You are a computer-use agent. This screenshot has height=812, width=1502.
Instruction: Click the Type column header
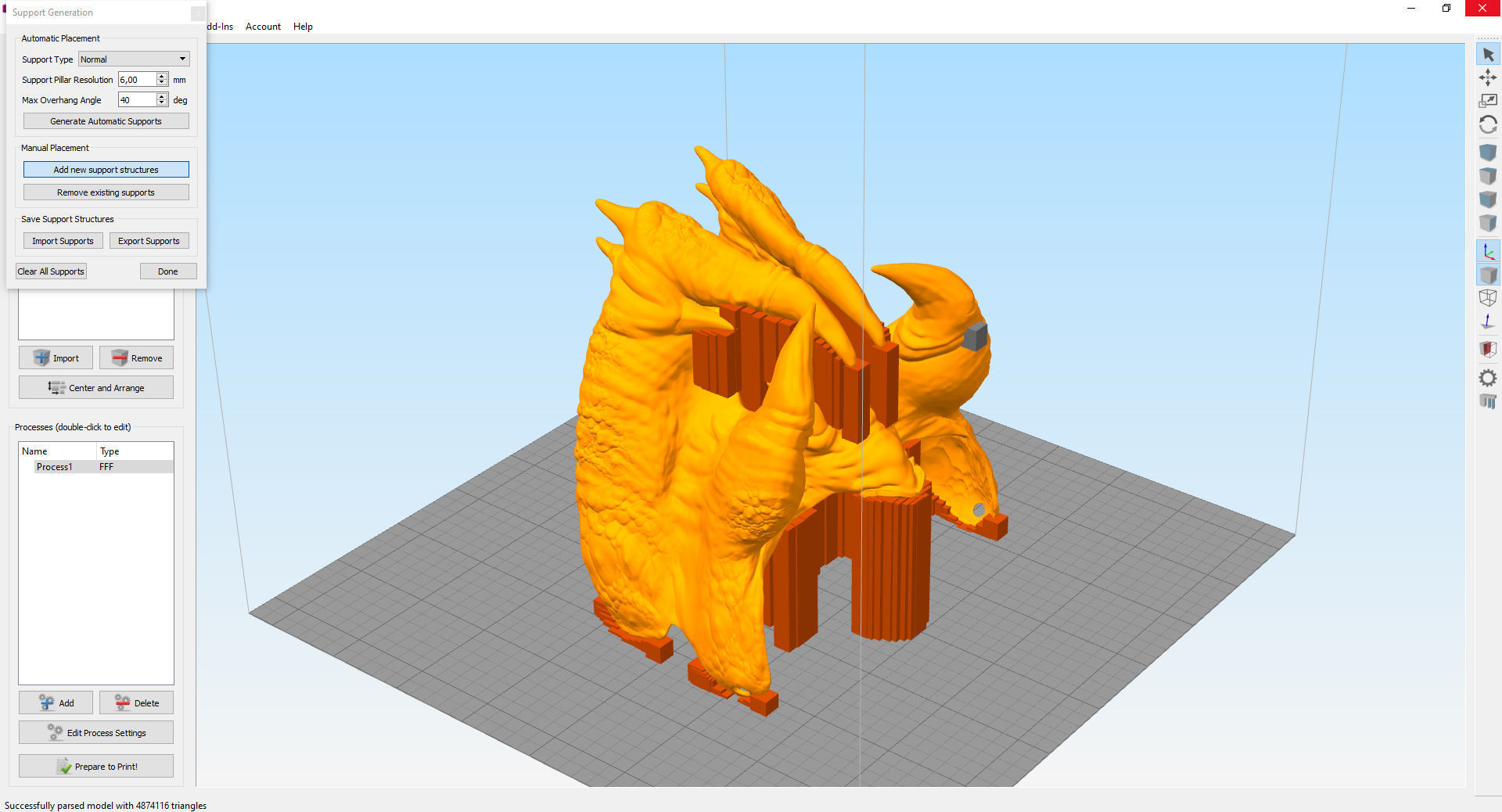135,451
